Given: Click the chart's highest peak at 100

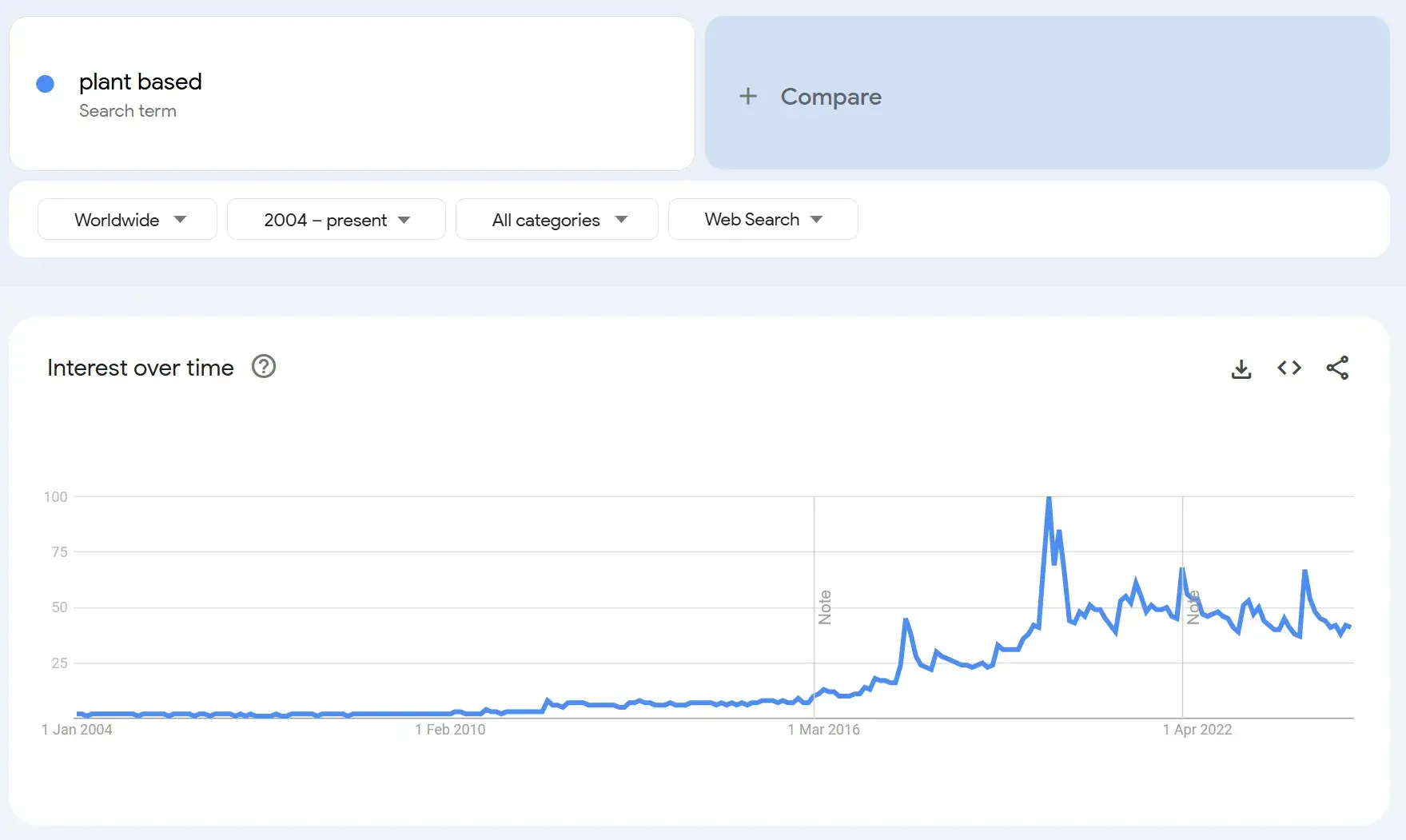Looking at the screenshot, I should tap(1049, 498).
